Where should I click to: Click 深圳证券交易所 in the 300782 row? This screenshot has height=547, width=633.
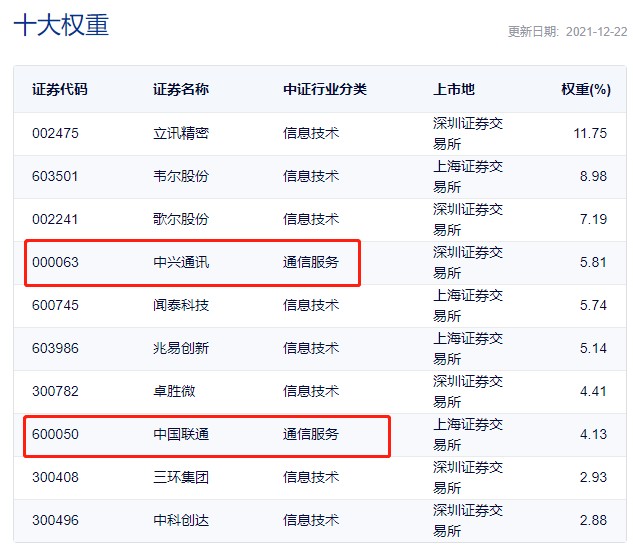pos(468,392)
